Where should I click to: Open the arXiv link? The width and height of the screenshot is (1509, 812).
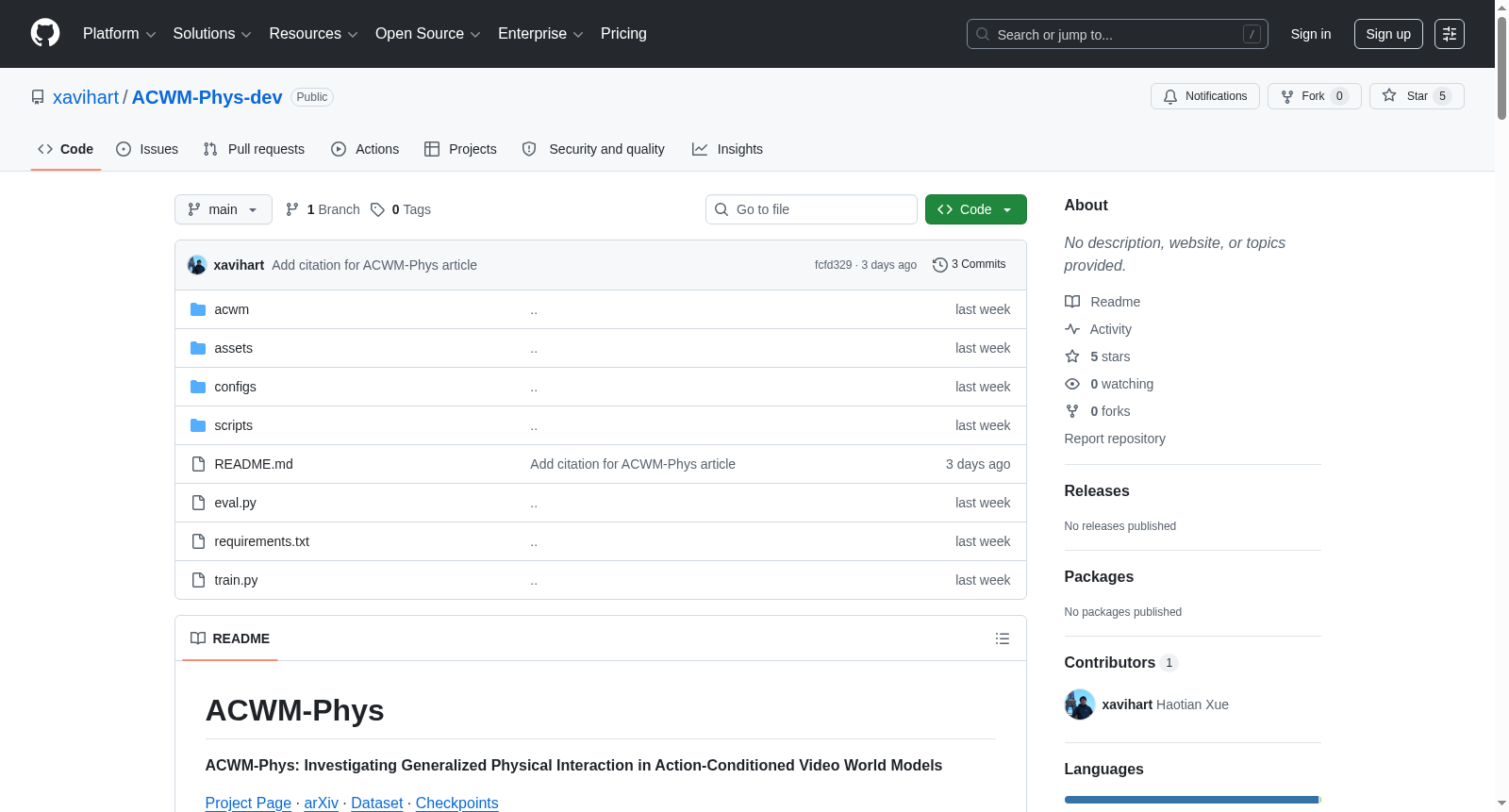pyautogui.click(x=322, y=803)
